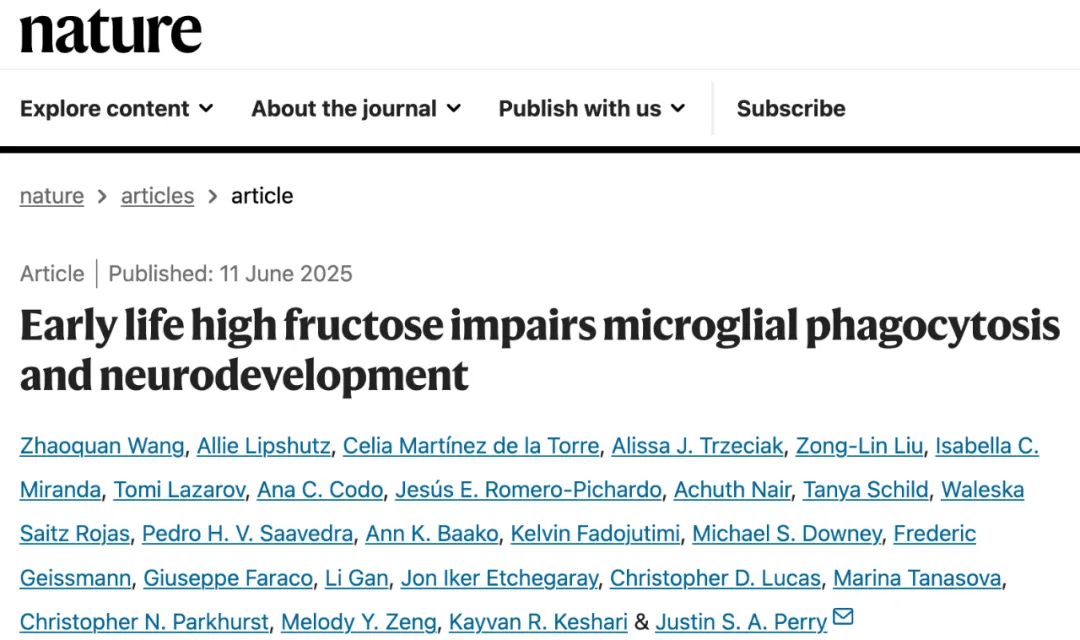The height and width of the screenshot is (640, 1080).
Task: Select author Kayvan R. Keshari
Action: (x=538, y=622)
